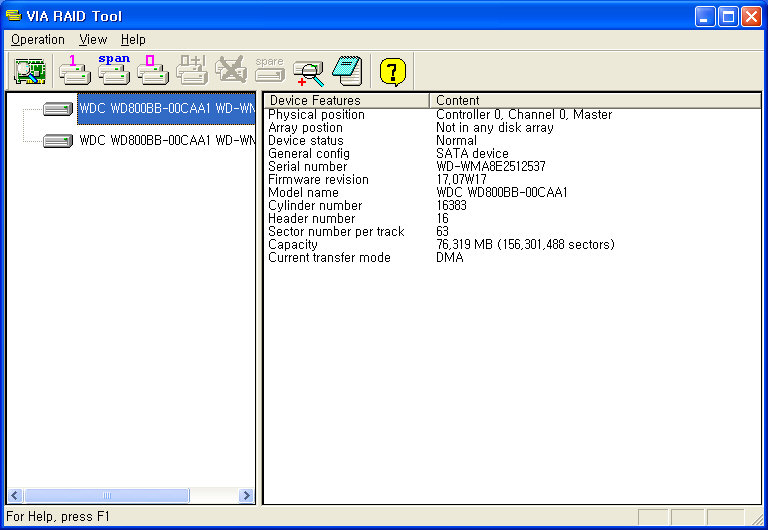Click the RAID 0+1 array icon
This screenshot has height=530, width=768.
click(192, 71)
